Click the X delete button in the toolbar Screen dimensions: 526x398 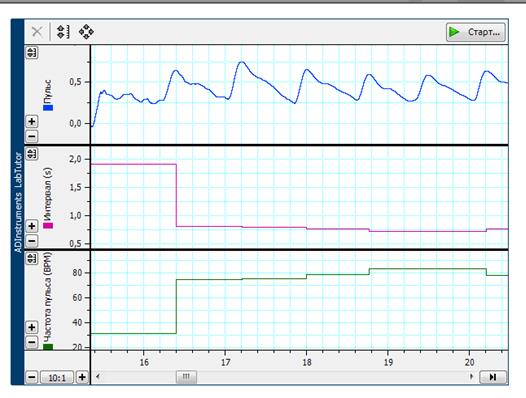tap(37, 32)
